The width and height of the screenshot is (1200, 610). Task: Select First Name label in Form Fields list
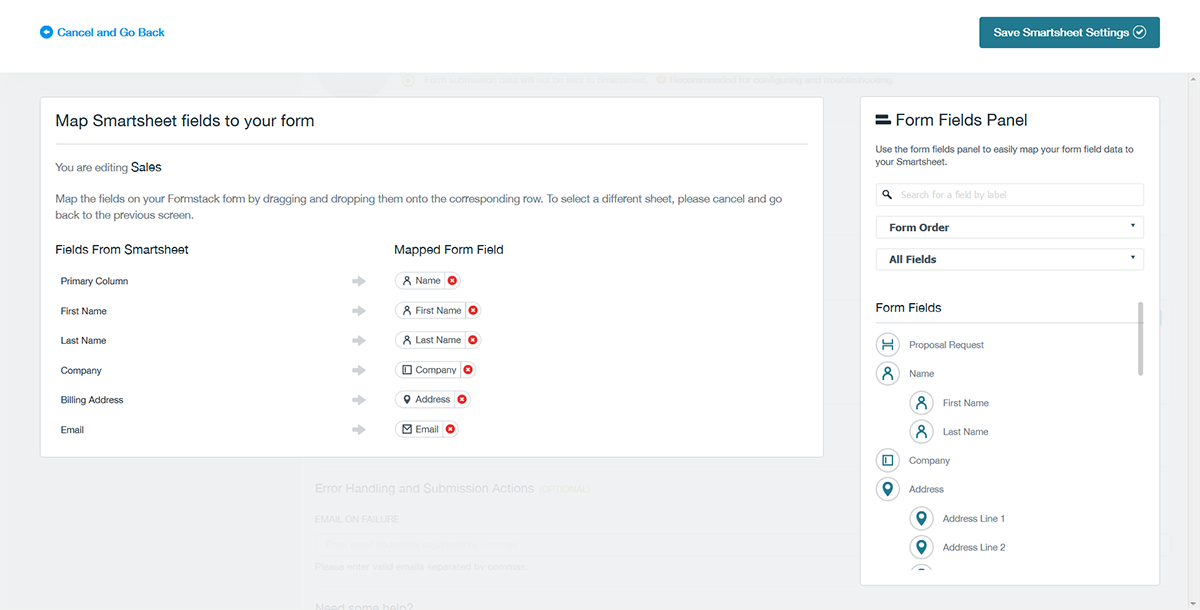point(966,403)
